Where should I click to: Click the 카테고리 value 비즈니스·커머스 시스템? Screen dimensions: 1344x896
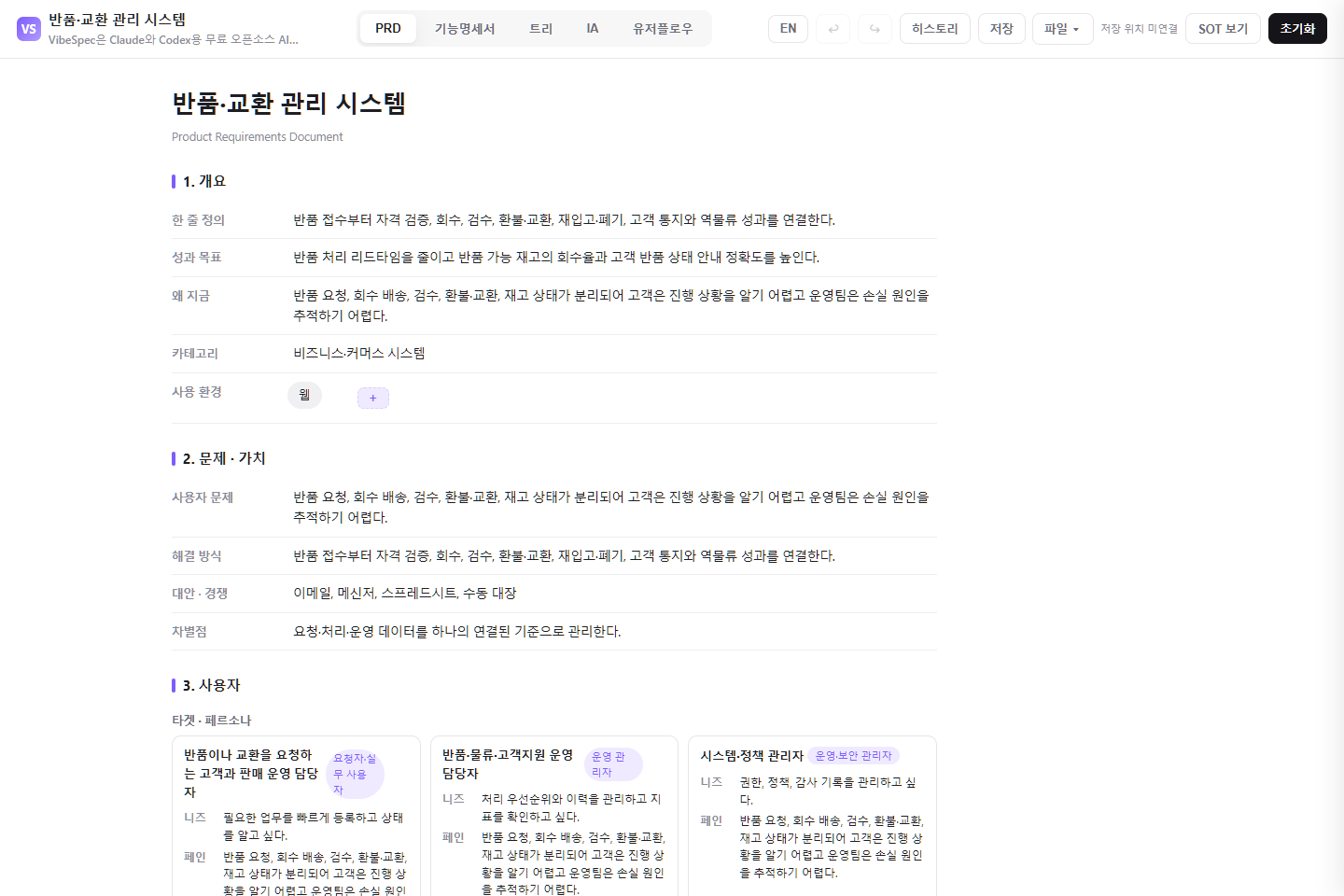point(359,354)
